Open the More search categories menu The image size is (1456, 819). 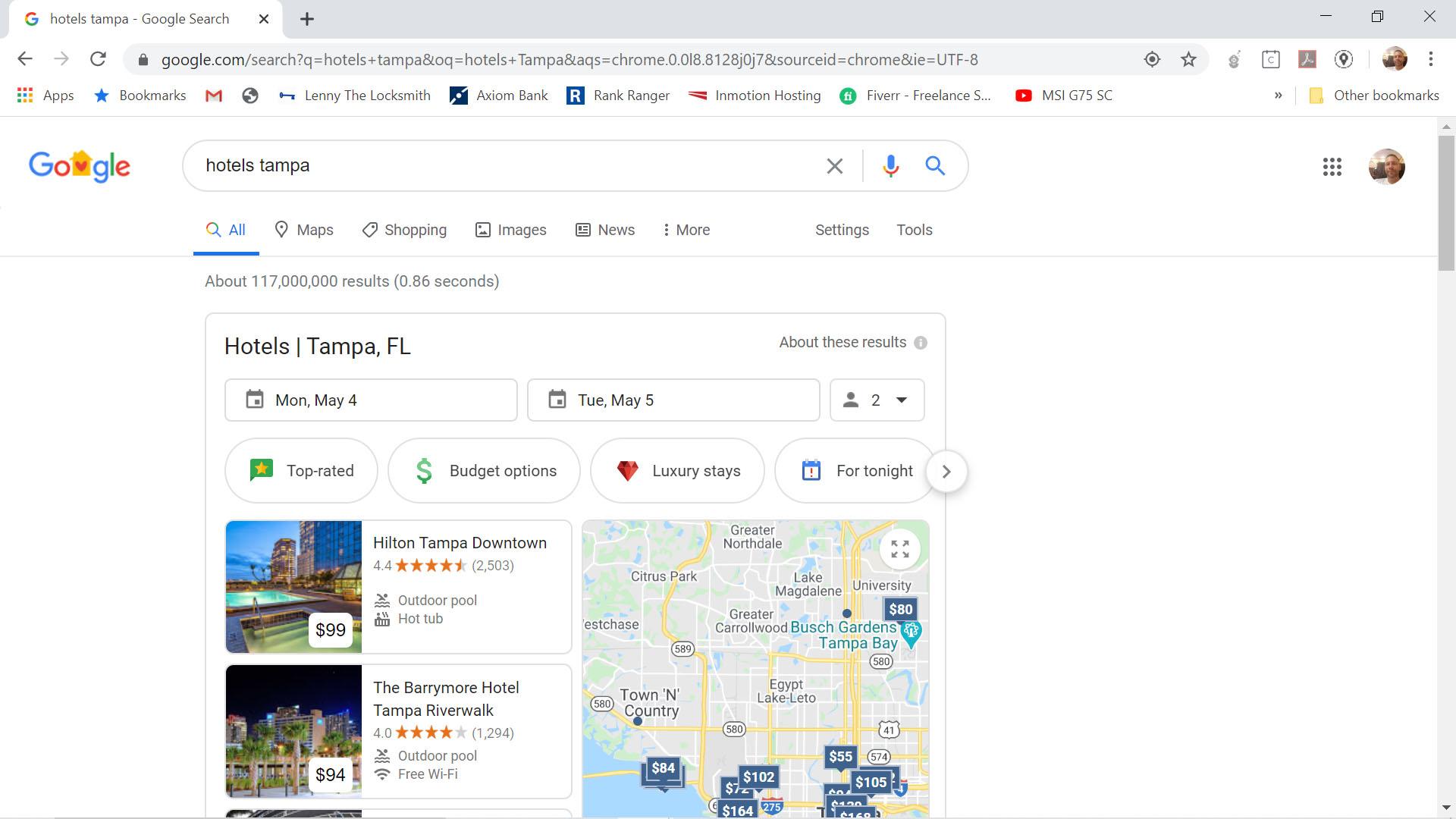pyautogui.click(x=686, y=230)
